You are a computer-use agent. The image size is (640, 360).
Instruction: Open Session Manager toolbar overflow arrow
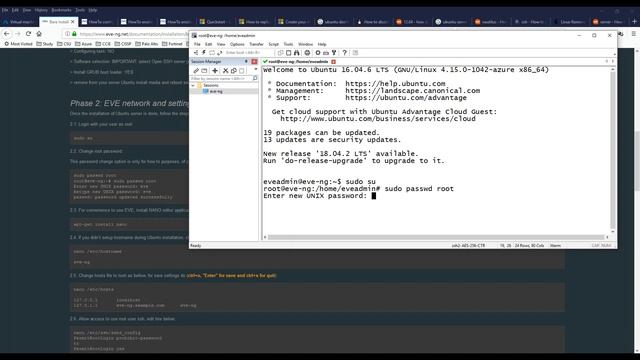256,69
